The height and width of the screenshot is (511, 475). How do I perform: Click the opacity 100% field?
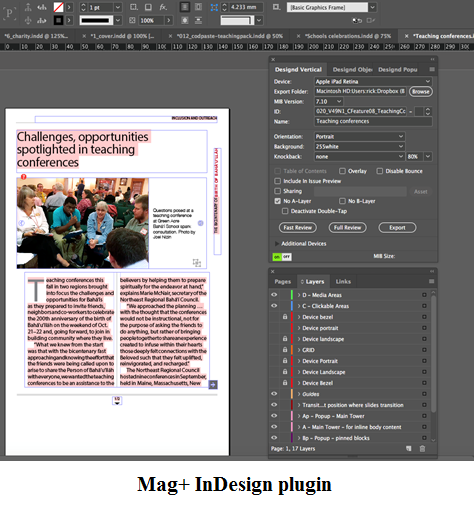150,20
